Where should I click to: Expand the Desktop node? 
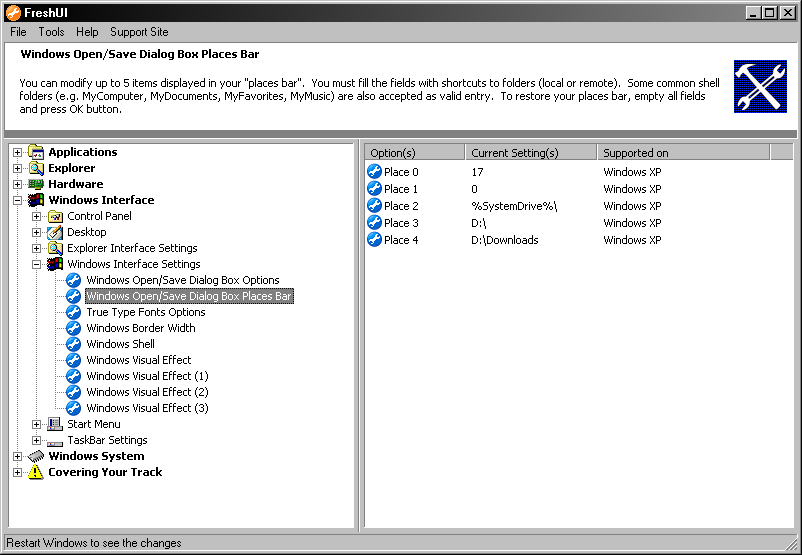point(36,232)
